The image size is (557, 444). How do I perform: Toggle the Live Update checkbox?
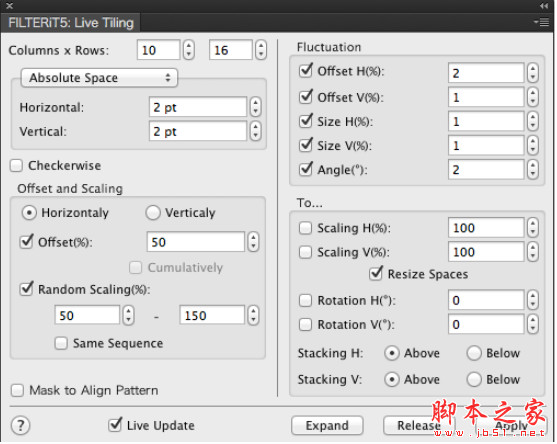(115, 424)
